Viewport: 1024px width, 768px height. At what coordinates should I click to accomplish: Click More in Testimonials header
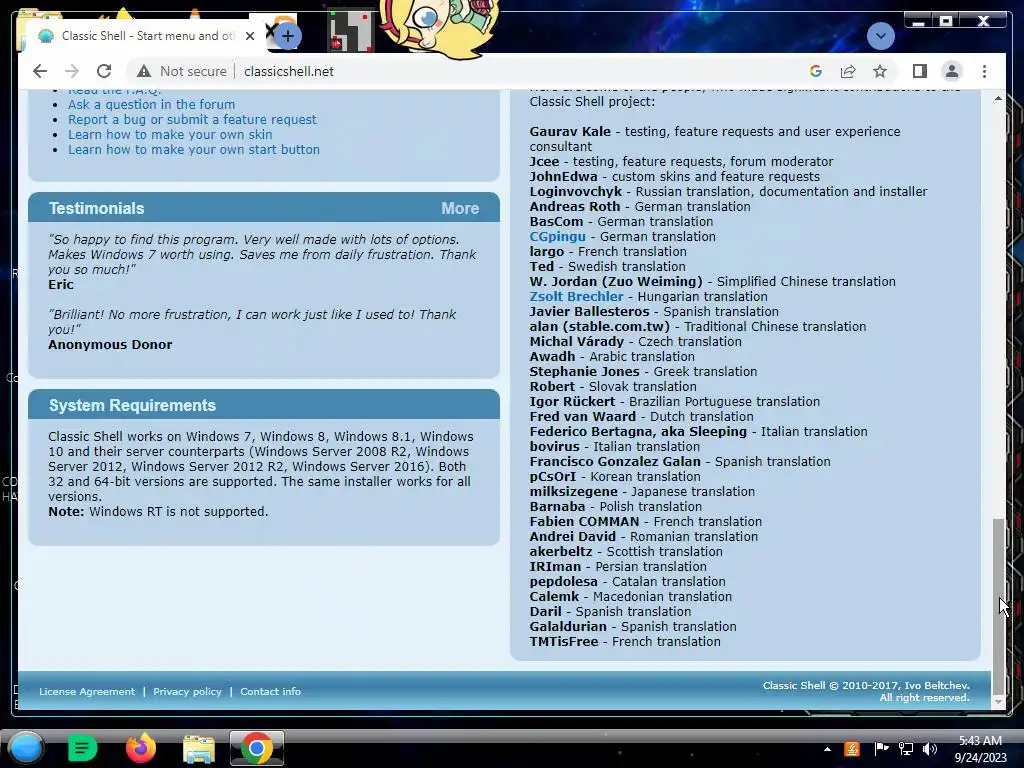coord(460,208)
